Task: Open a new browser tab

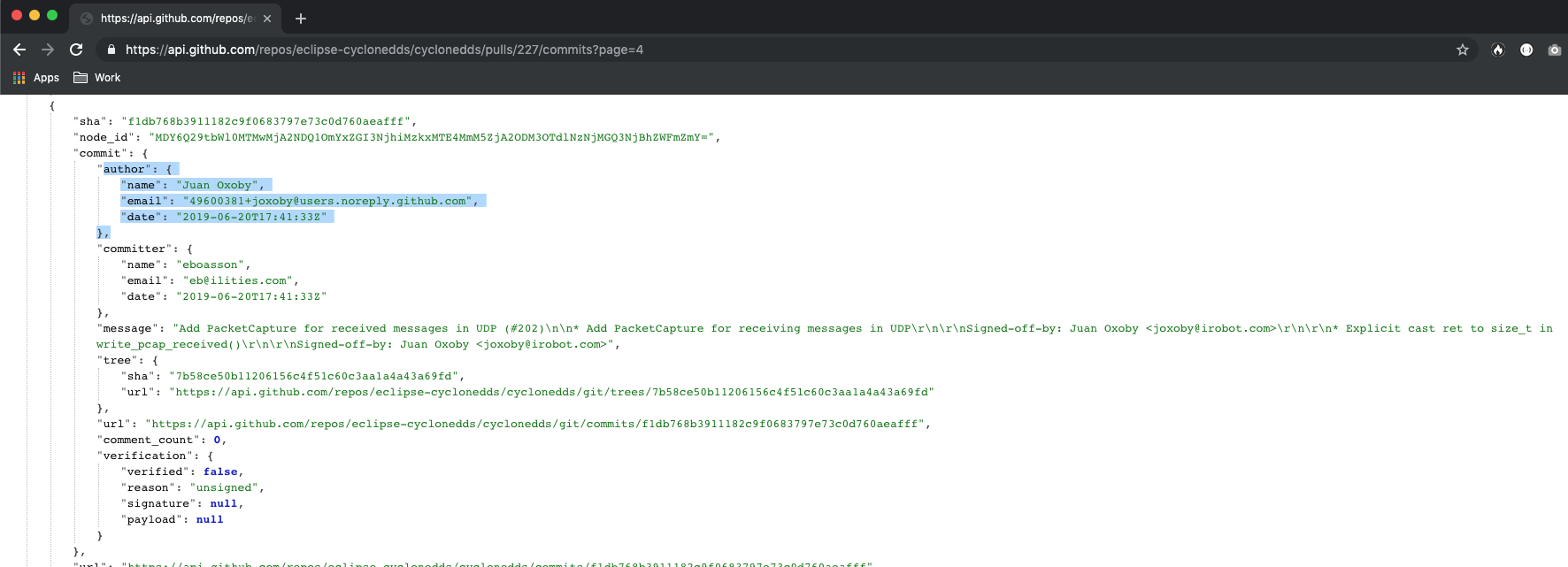Action: tap(301, 18)
